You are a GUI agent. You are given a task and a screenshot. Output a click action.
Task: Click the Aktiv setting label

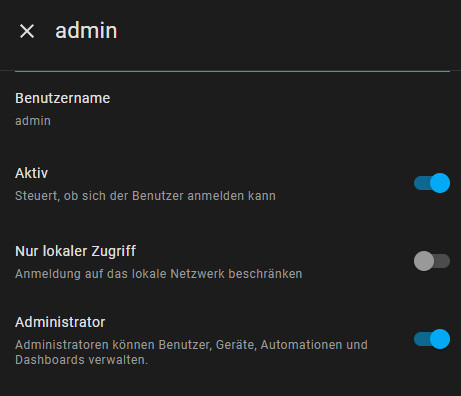pyautogui.click(x=32, y=173)
